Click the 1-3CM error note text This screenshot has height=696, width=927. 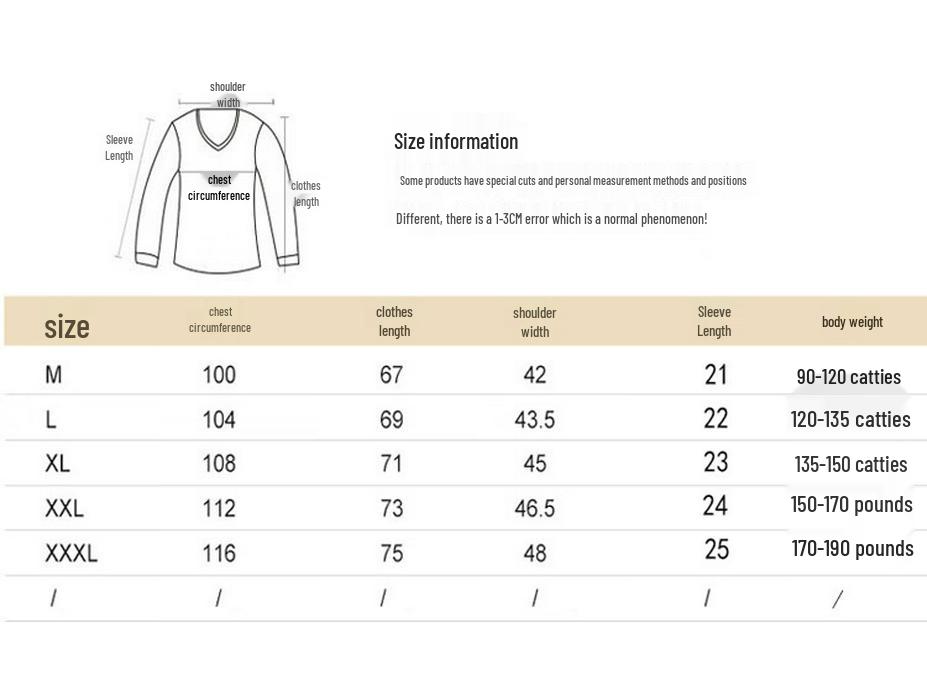pos(552,219)
